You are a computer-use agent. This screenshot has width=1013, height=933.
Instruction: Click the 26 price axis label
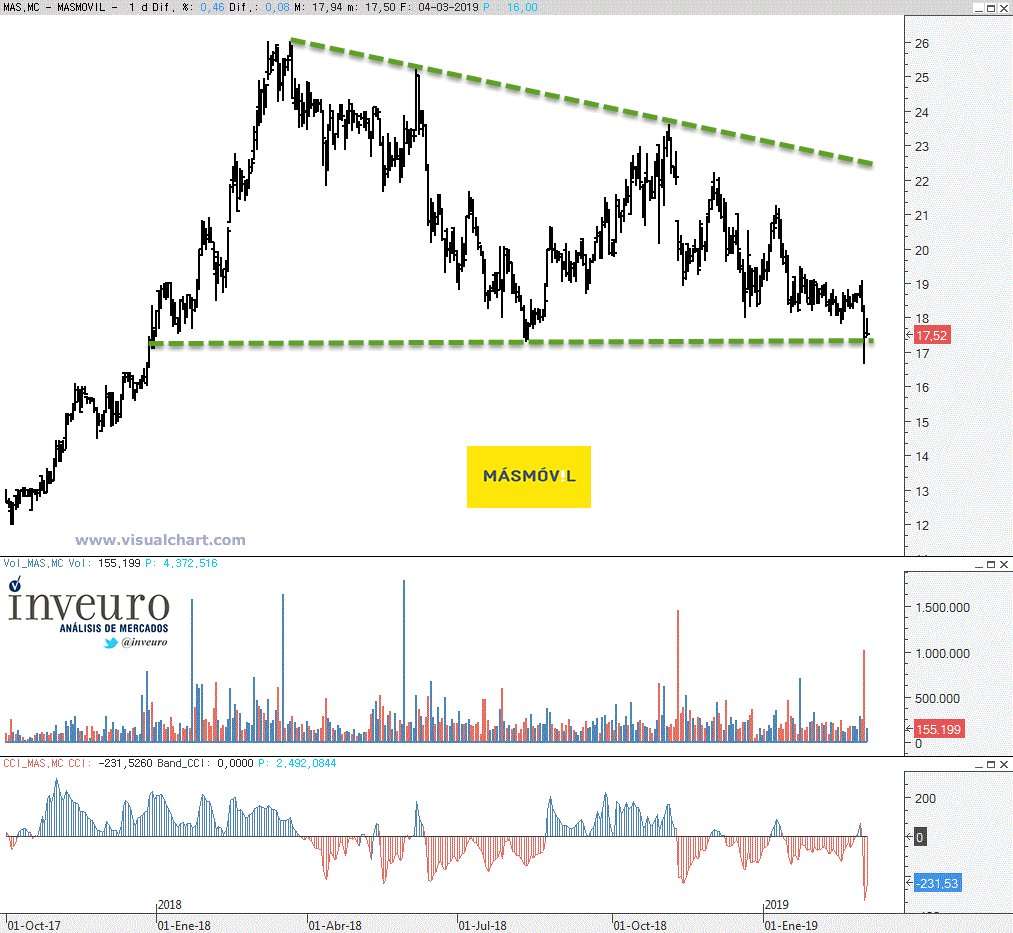tap(922, 43)
